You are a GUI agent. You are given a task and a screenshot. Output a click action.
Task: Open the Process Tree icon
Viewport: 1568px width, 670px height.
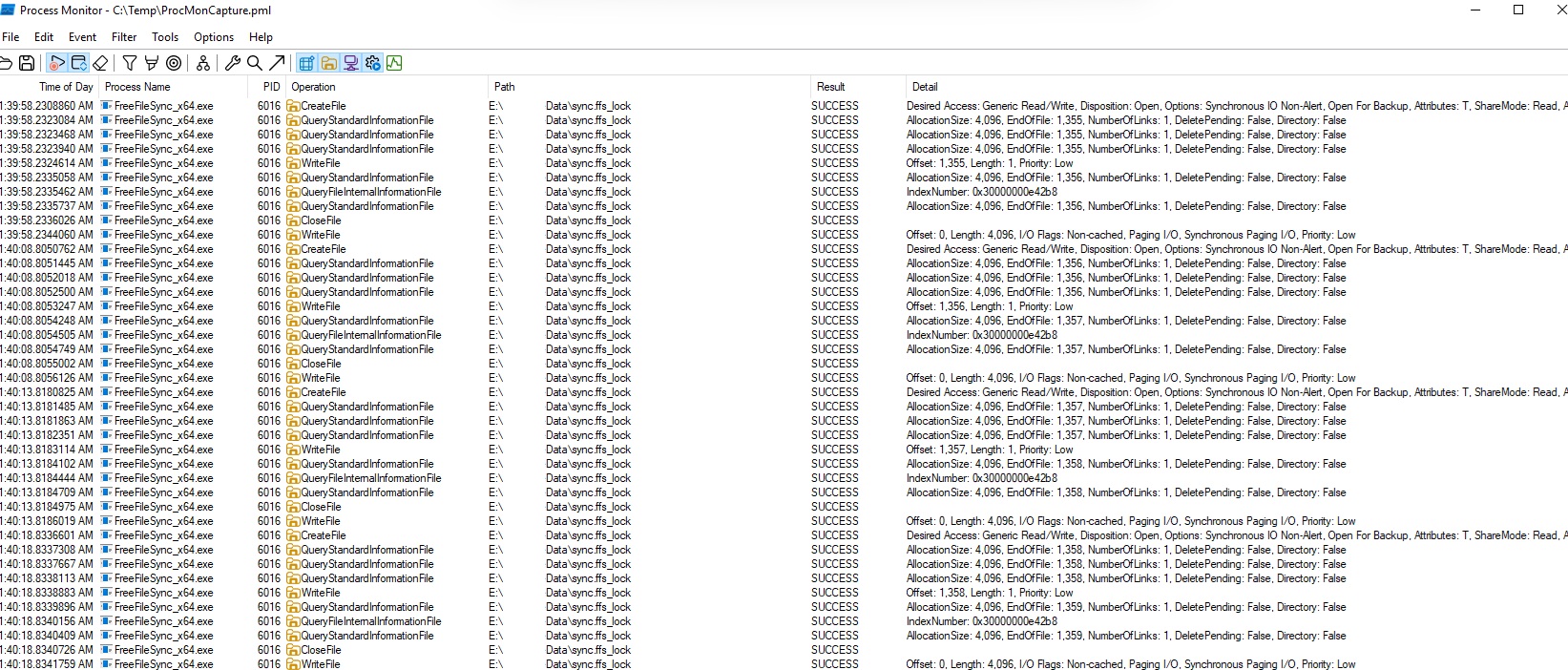pos(203,63)
